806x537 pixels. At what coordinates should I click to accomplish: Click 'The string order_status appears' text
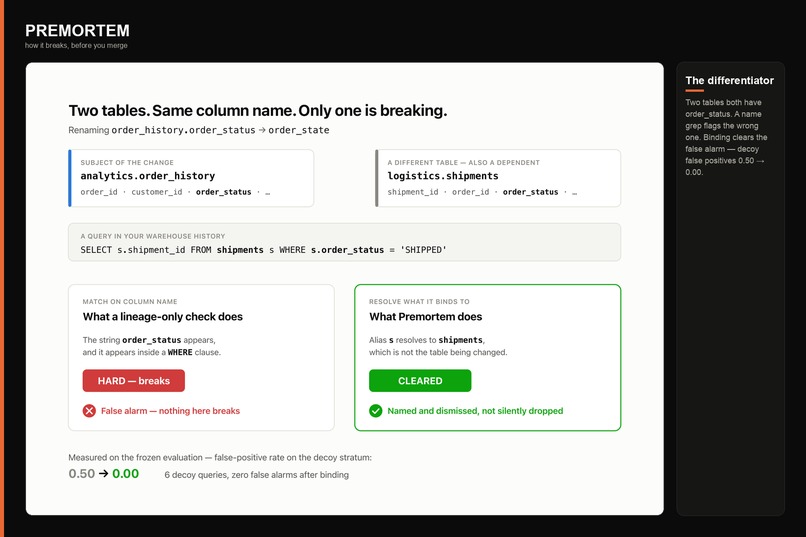pos(149,340)
